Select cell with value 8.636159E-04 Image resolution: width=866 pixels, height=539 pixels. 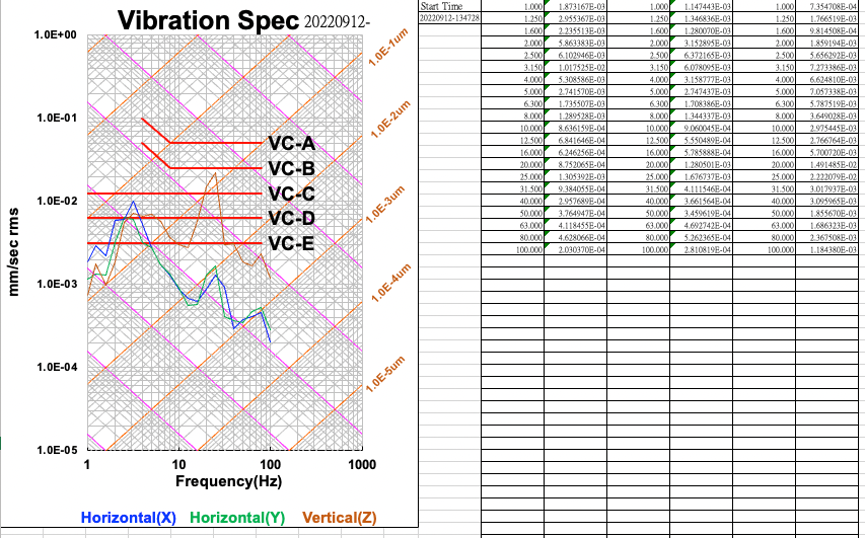(x=575, y=128)
